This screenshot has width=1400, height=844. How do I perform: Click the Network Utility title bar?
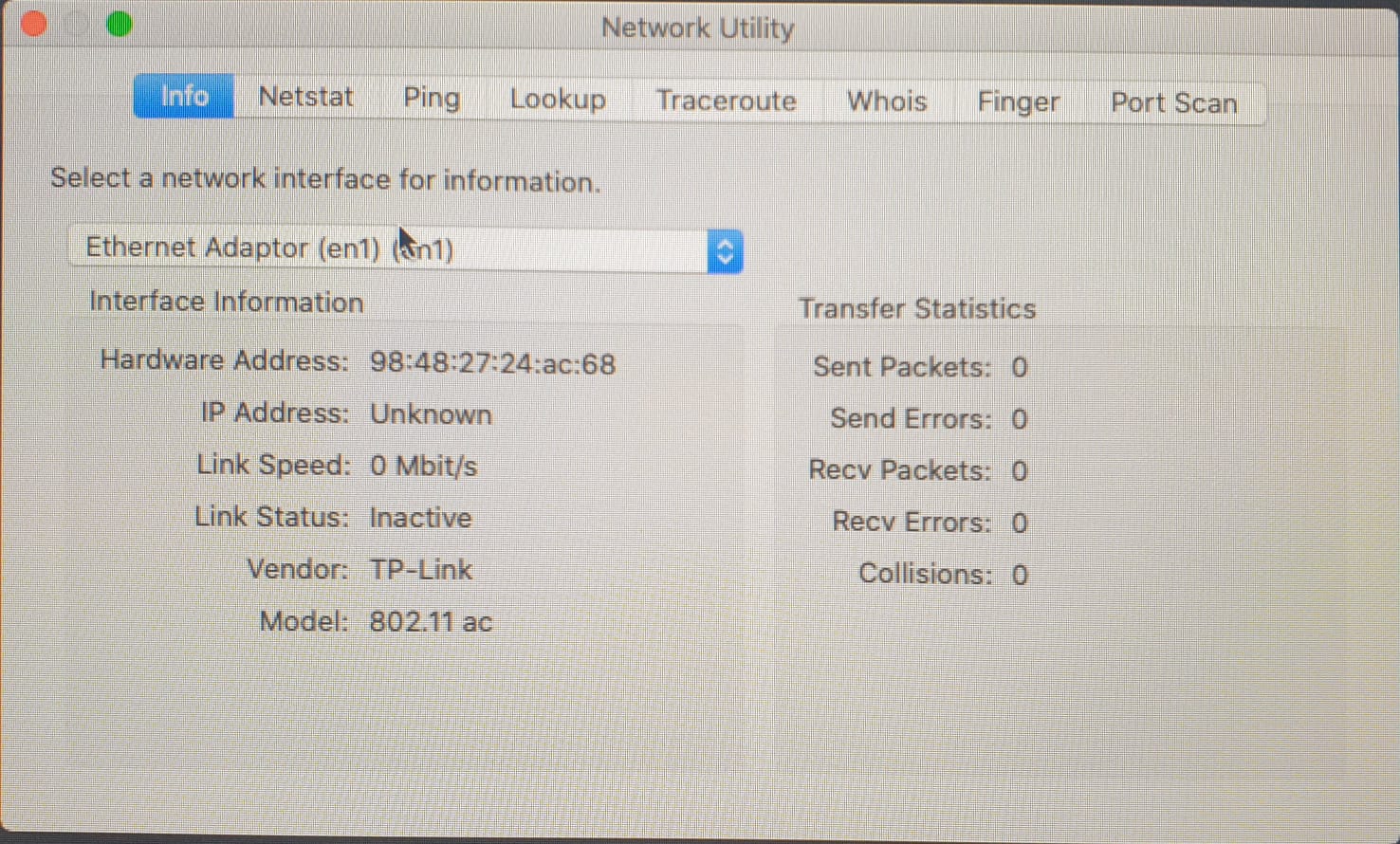(x=697, y=28)
